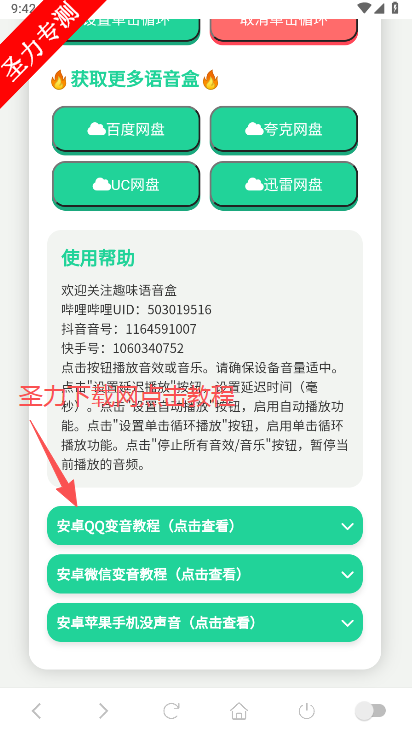Click the cloud icon on 夸克网盘

coord(254,129)
